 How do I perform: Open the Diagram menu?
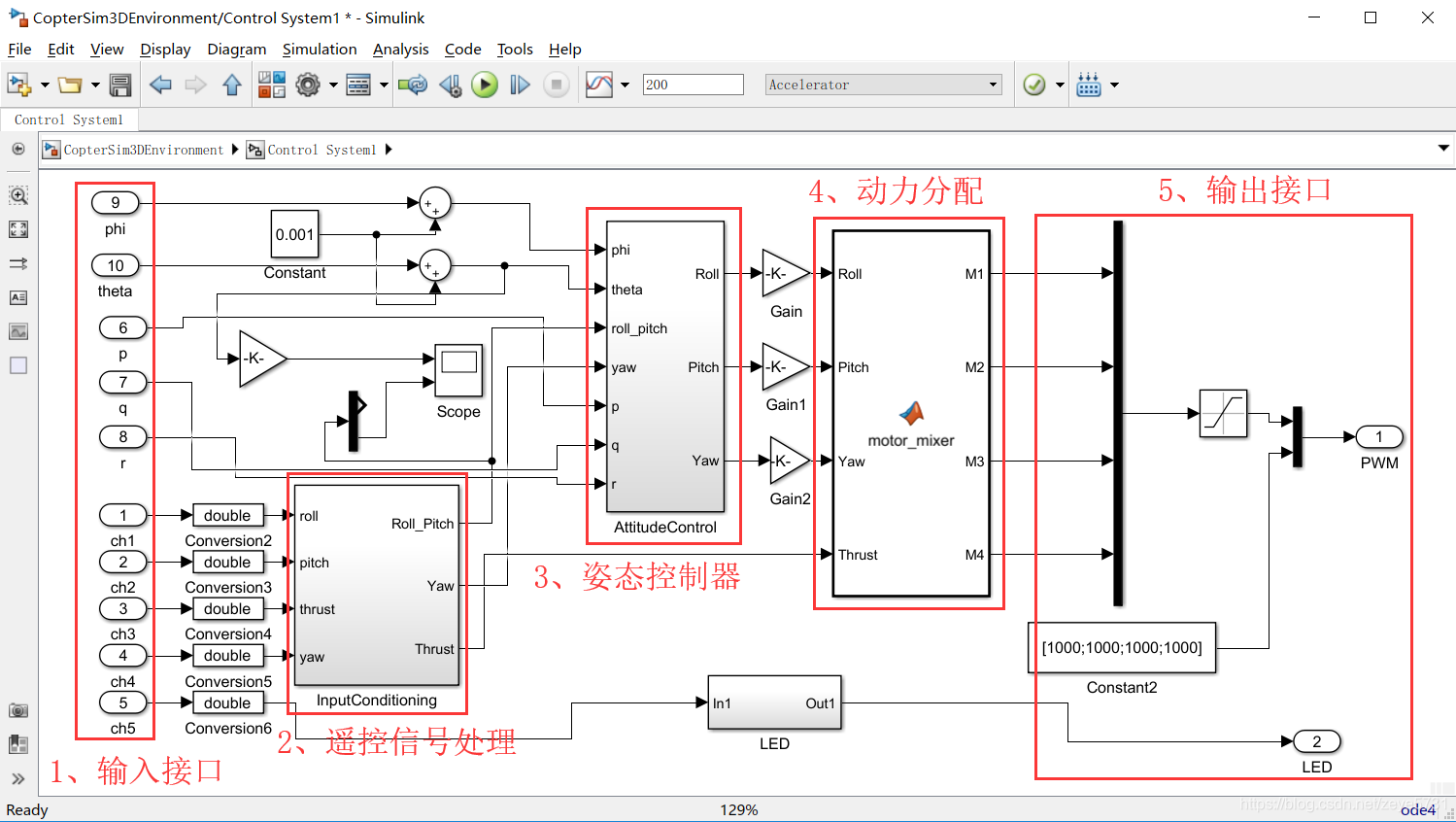(x=236, y=49)
